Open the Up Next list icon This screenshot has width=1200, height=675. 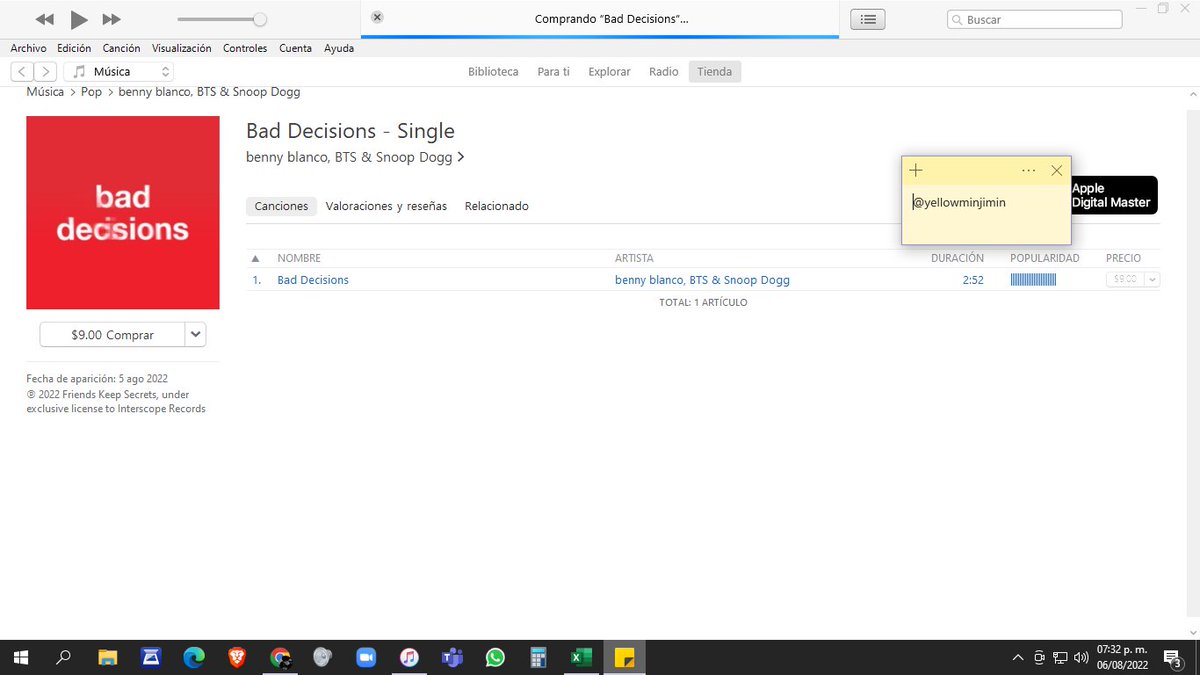[x=866, y=18]
